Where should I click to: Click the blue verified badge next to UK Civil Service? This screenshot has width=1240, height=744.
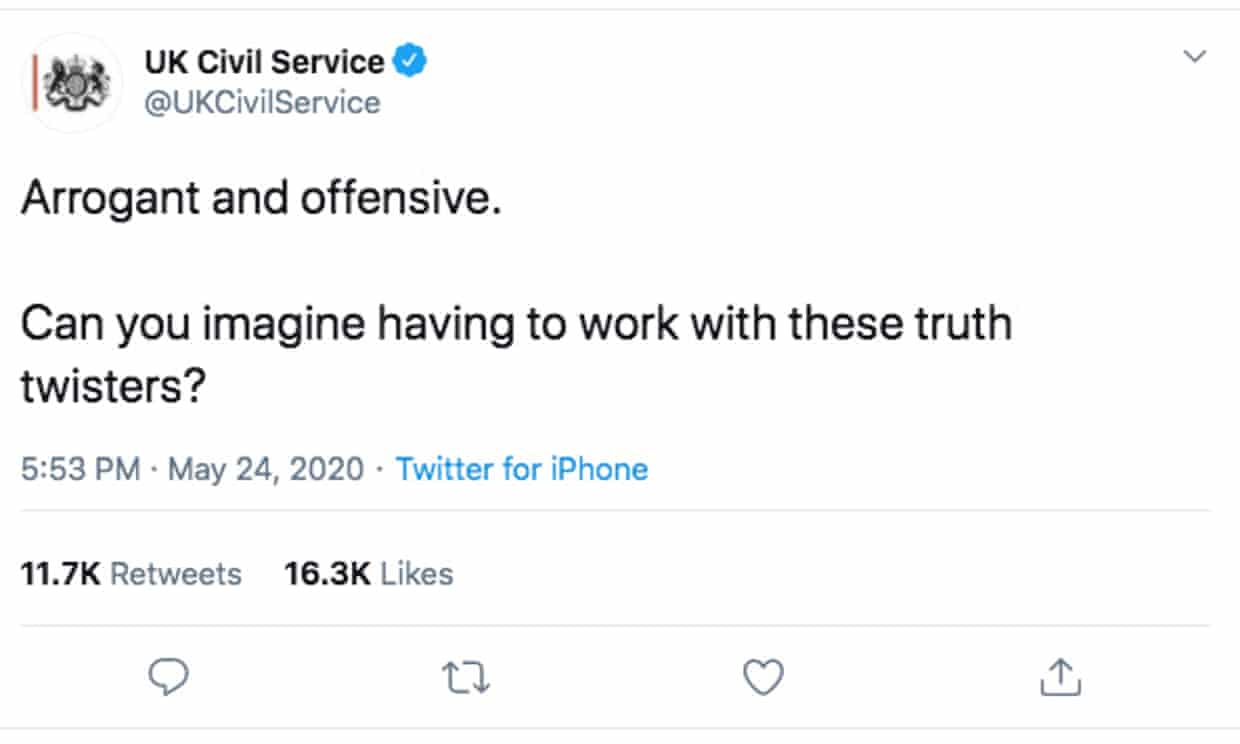point(407,61)
